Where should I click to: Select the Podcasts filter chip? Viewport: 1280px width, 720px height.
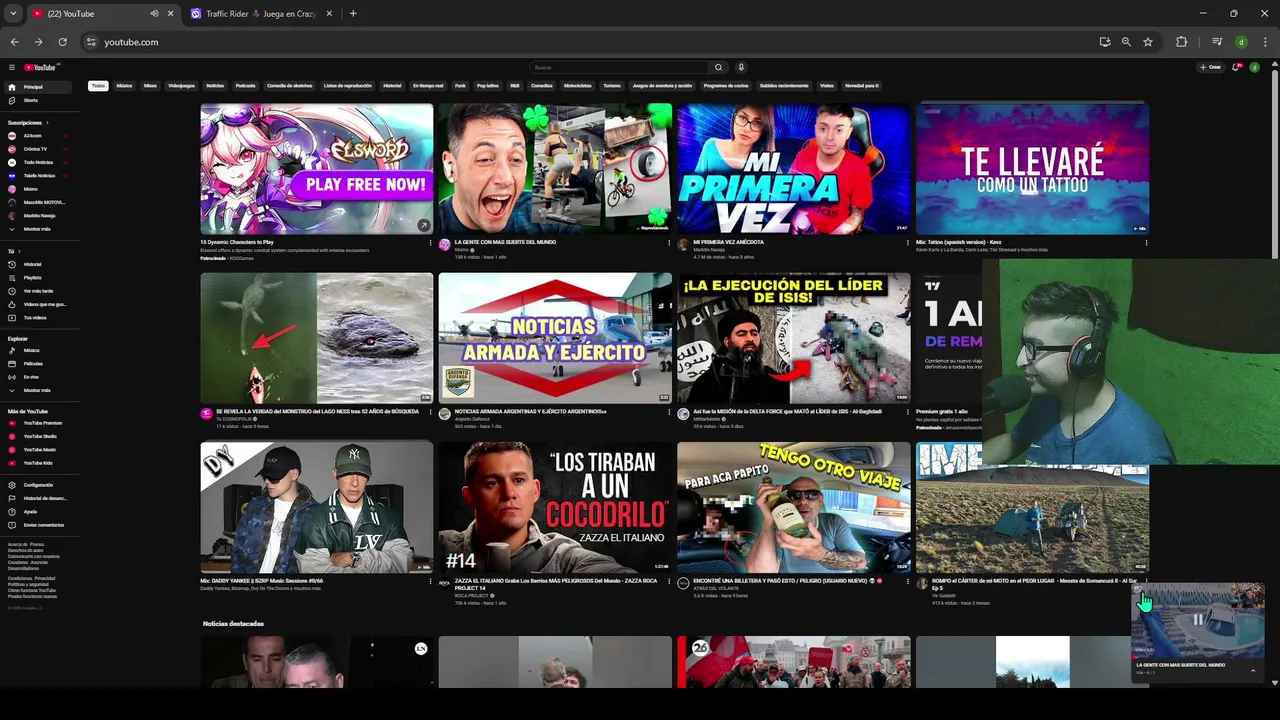click(x=245, y=86)
